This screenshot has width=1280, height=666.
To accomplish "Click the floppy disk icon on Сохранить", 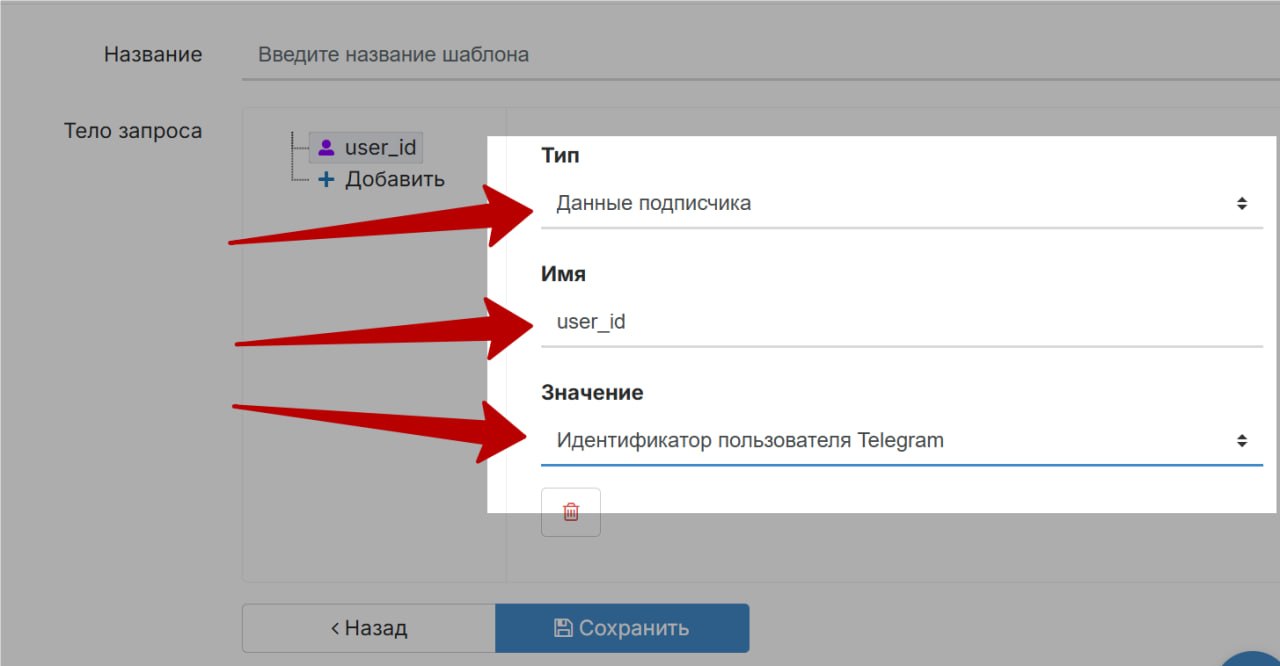I will tap(563, 628).
